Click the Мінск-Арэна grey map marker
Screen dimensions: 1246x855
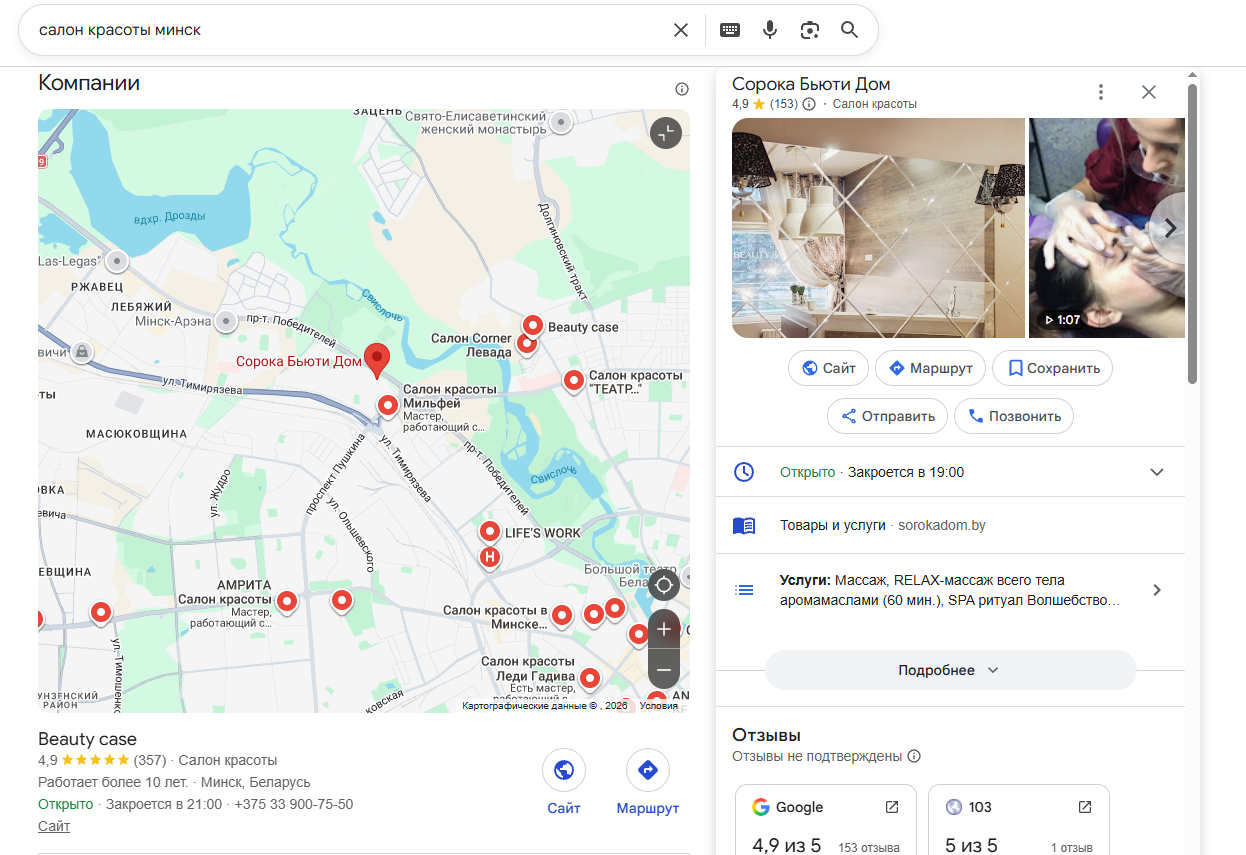coord(226,321)
